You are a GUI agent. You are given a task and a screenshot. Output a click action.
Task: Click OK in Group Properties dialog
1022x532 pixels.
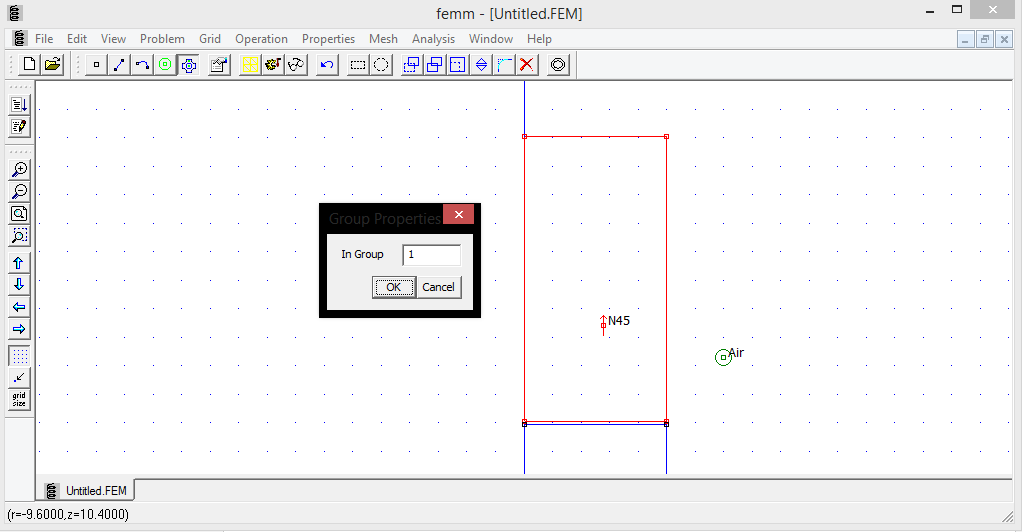pyautogui.click(x=394, y=287)
